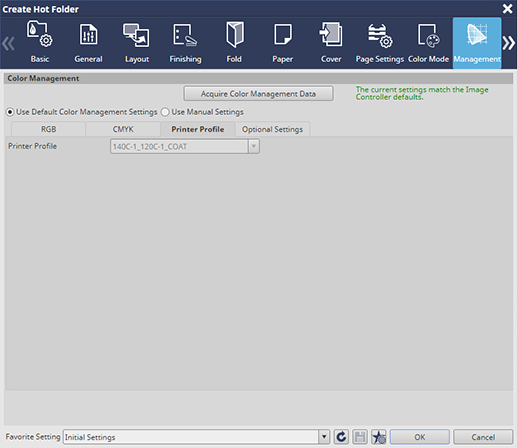The image size is (517, 448).
Task: Click the register favorite star icon
Action: (x=379, y=437)
